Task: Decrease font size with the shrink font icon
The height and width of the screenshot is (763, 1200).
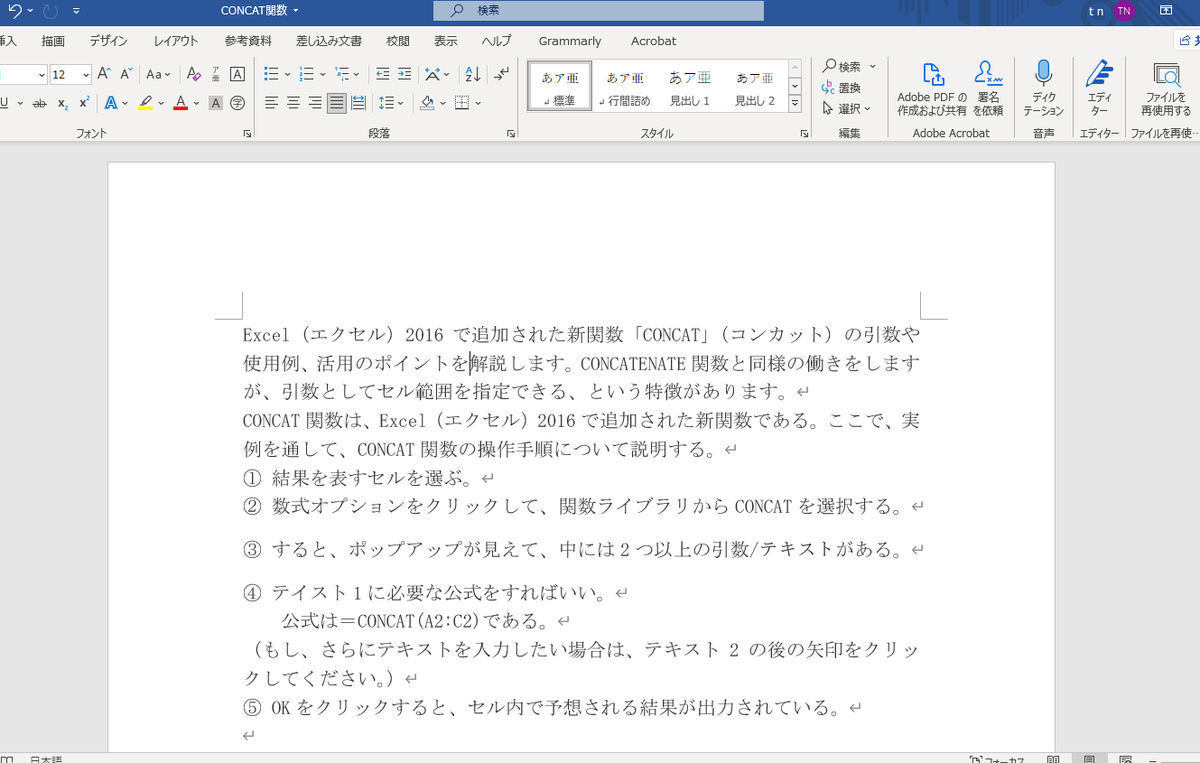Action: (126, 74)
